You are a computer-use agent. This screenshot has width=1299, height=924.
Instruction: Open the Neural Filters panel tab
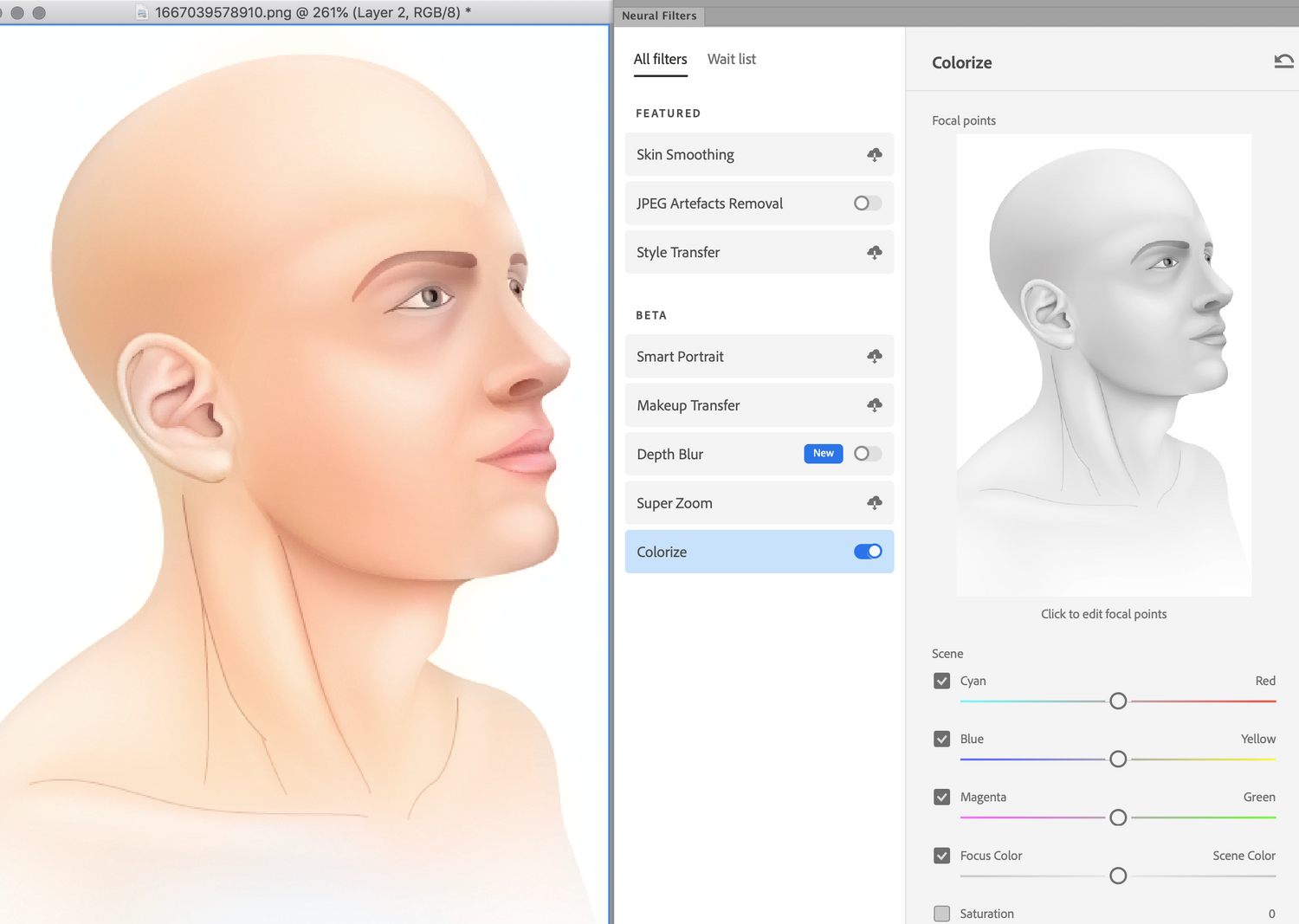(x=659, y=16)
